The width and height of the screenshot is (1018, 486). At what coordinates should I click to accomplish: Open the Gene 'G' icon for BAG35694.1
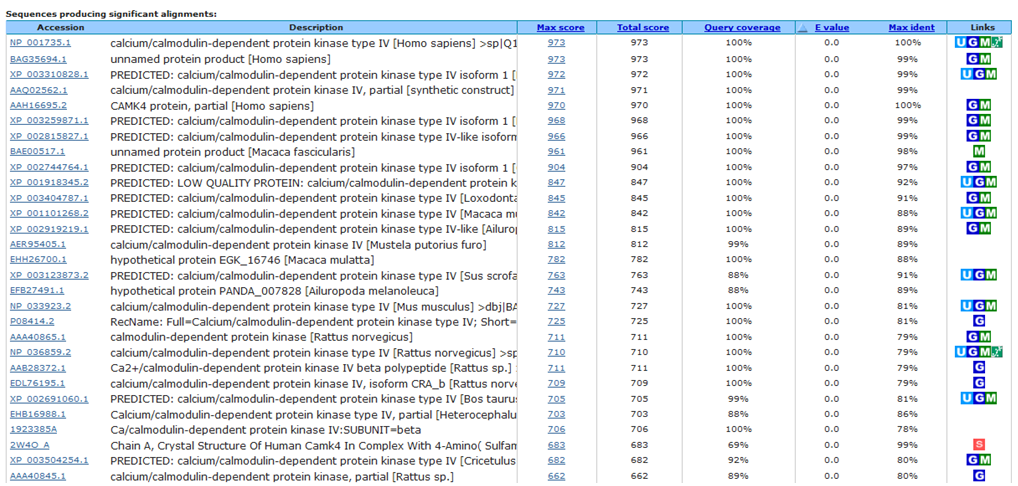pyautogui.click(x=972, y=59)
